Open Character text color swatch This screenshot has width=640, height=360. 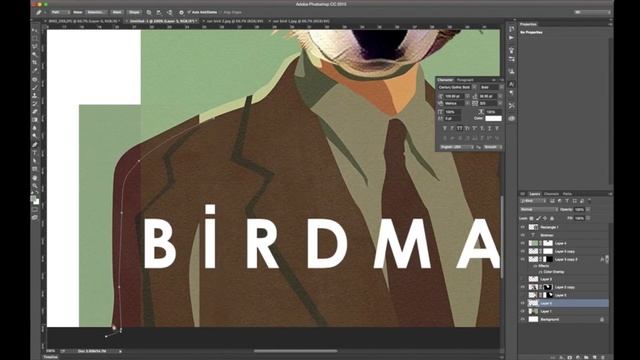point(493,118)
